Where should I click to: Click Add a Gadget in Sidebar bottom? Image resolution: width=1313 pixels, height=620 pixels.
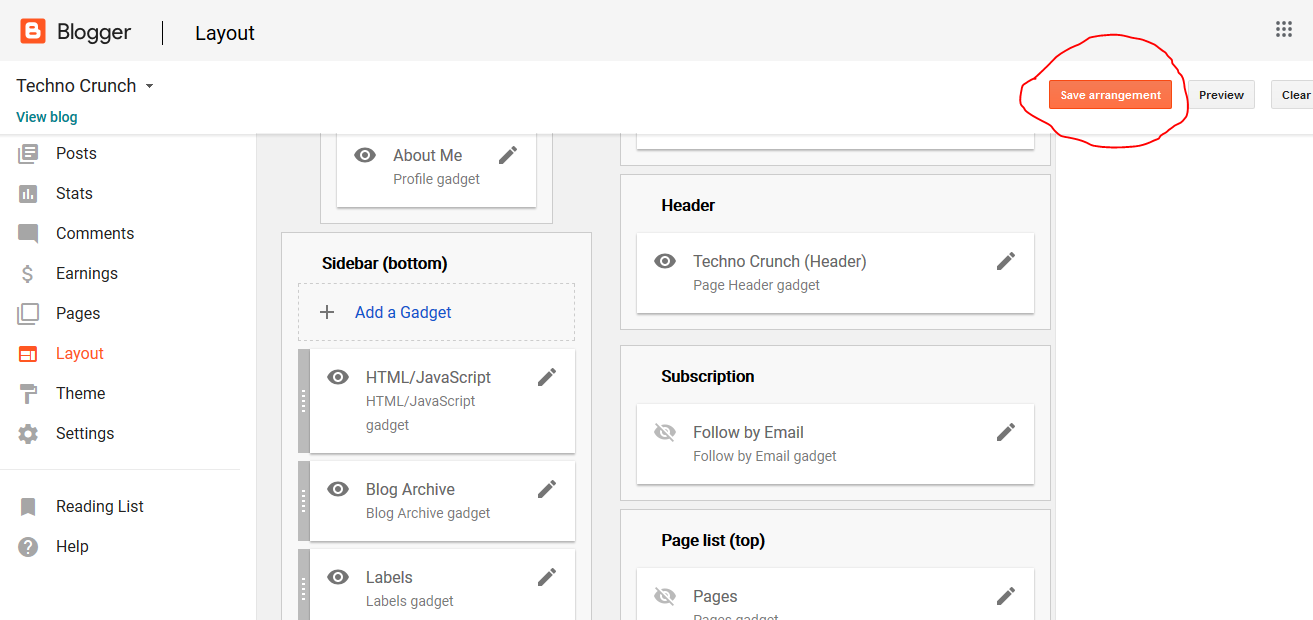[x=403, y=312]
